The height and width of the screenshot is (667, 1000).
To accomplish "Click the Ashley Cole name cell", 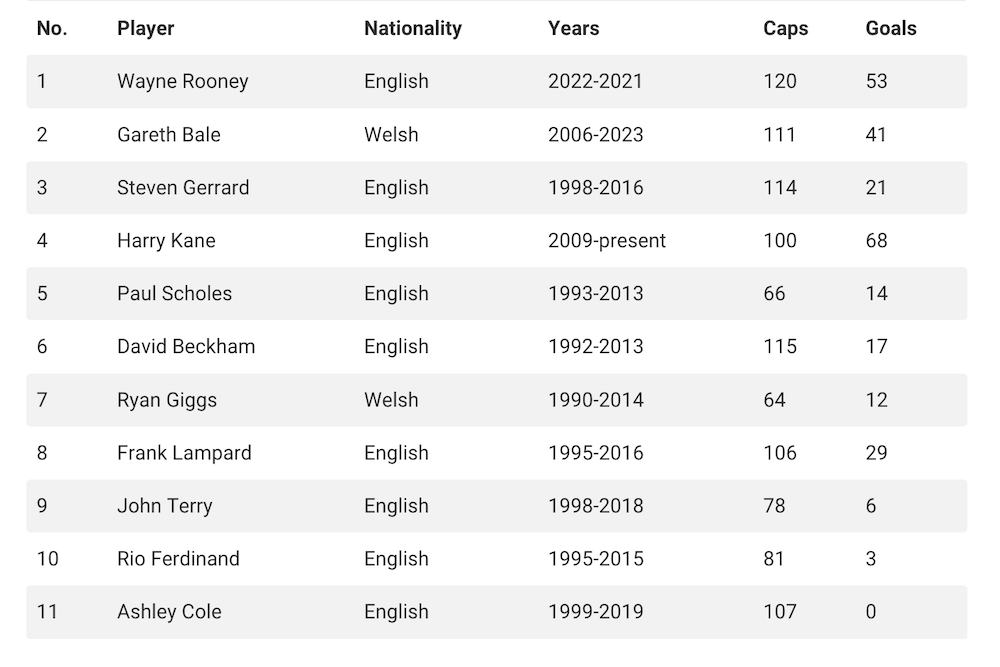I will (x=169, y=612).
